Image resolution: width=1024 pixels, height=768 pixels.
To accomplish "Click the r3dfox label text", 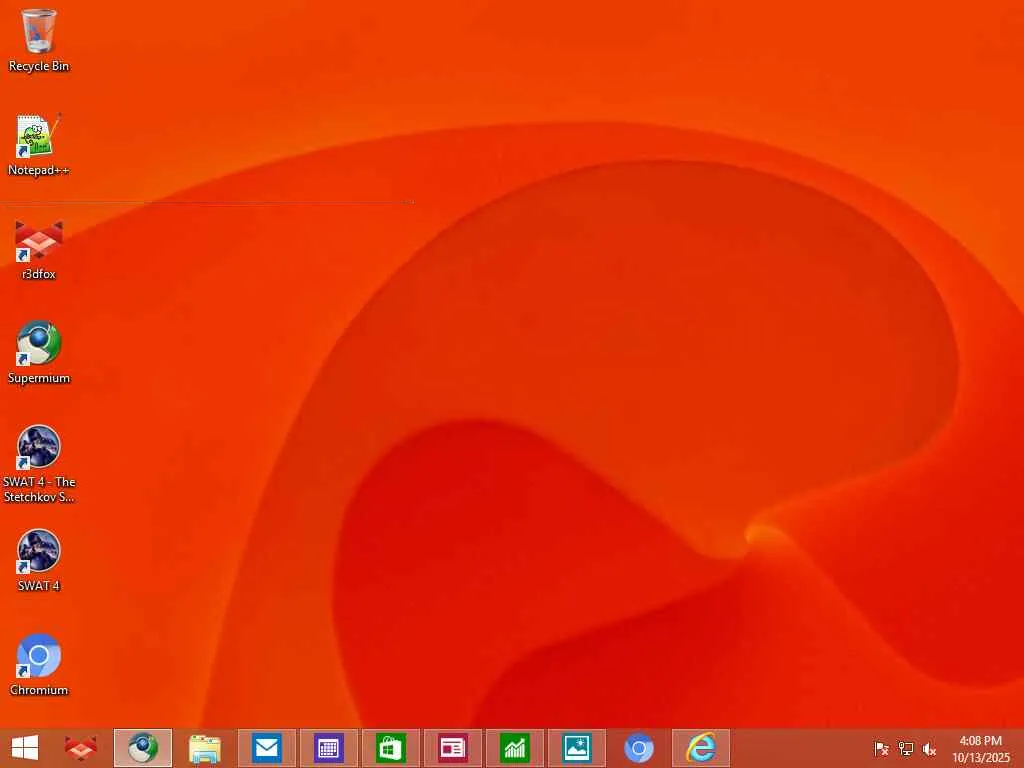I will point(39,274).
